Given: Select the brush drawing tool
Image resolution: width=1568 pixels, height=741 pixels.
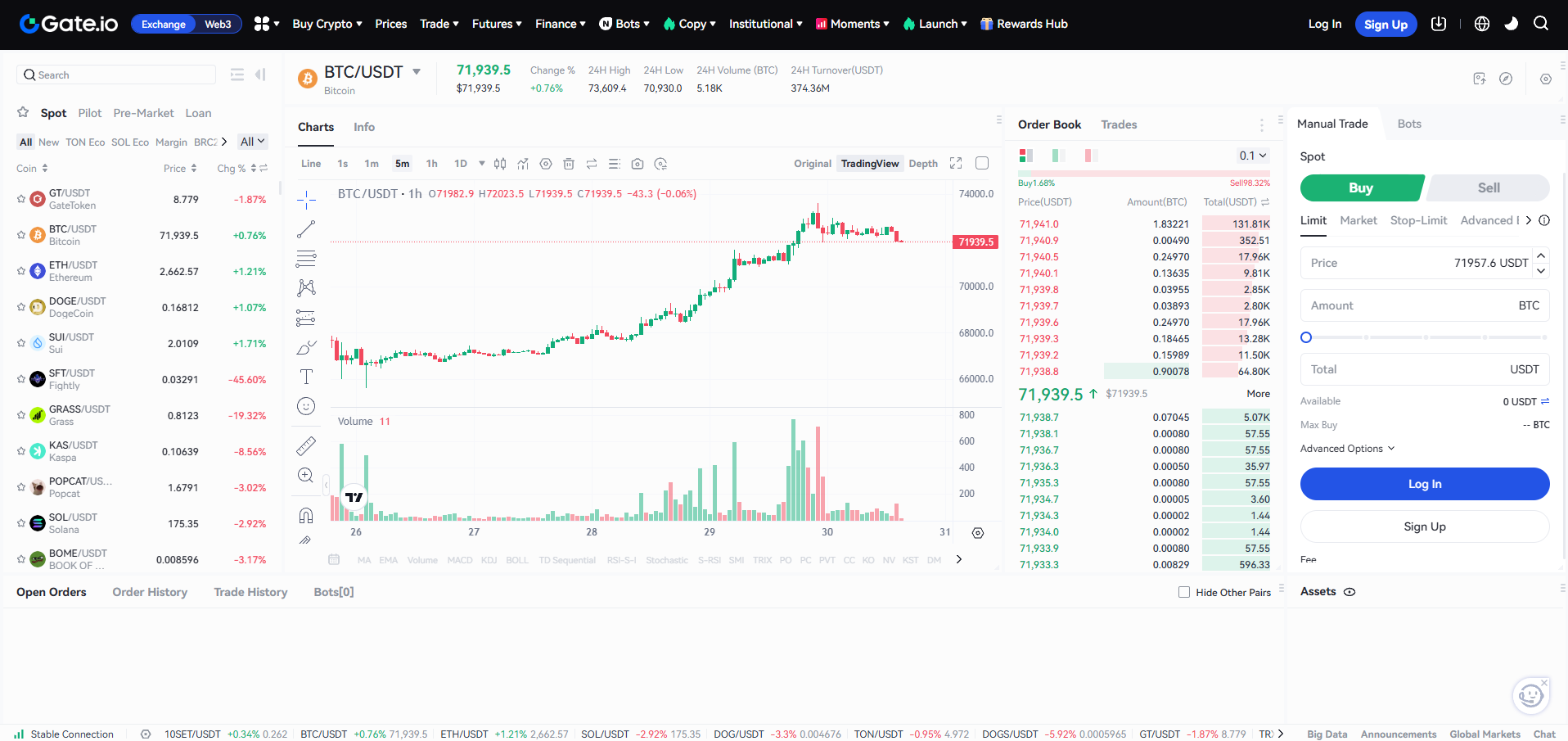Looking at the screenshot, I should click(x=306, y=348).
